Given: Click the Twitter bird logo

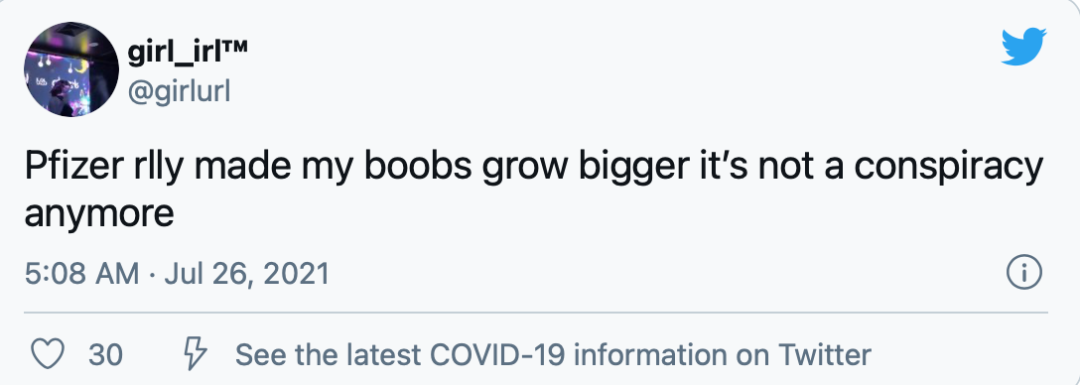Looking at the screenshot, I should [1024, 46].
